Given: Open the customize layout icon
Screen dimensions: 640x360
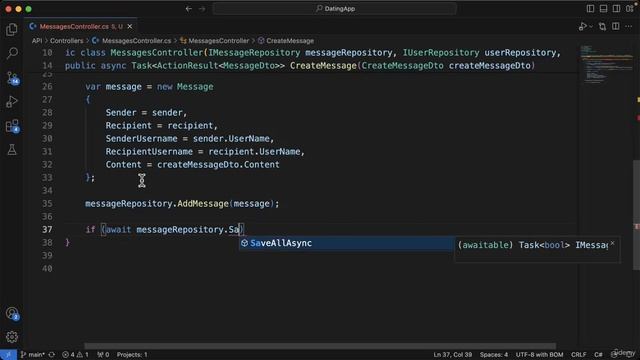Looking at the screenshot, I should 630,9.
